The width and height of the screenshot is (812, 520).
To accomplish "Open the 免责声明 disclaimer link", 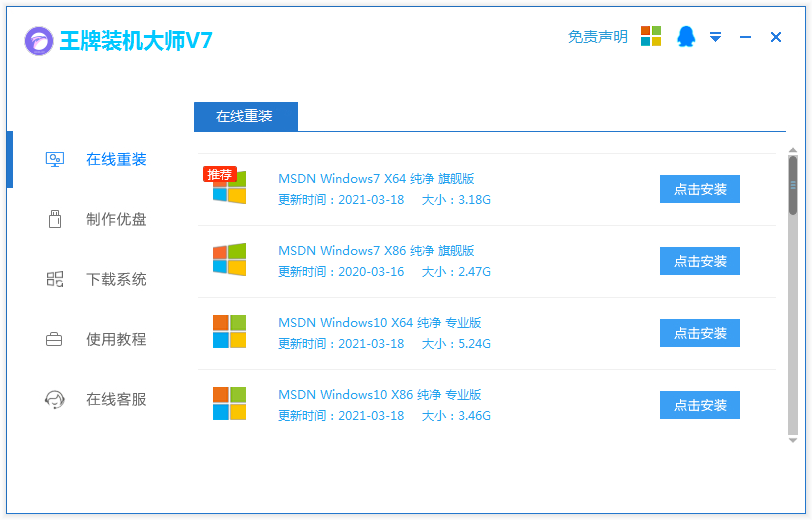I will click(x=598, y=37).
